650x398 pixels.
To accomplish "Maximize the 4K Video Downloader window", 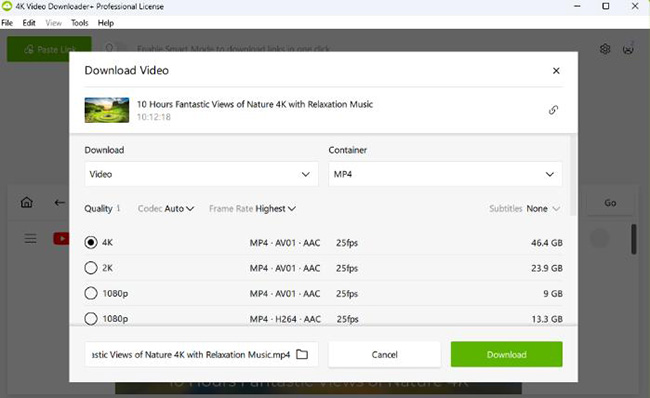I will [606, 6].
